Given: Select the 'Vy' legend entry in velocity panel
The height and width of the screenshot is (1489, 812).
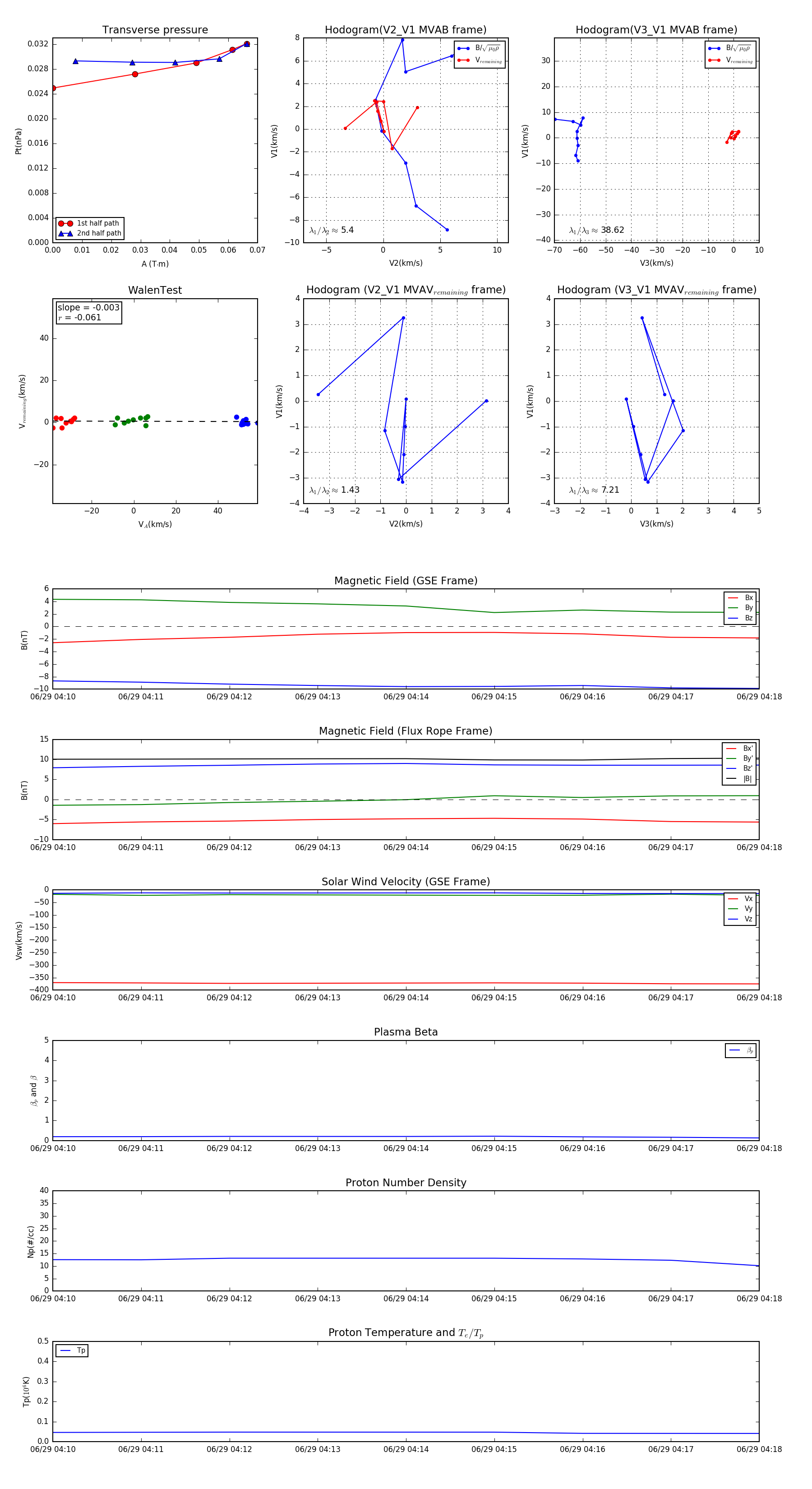Looking at the screenshot, I should [x=740, y=909].
